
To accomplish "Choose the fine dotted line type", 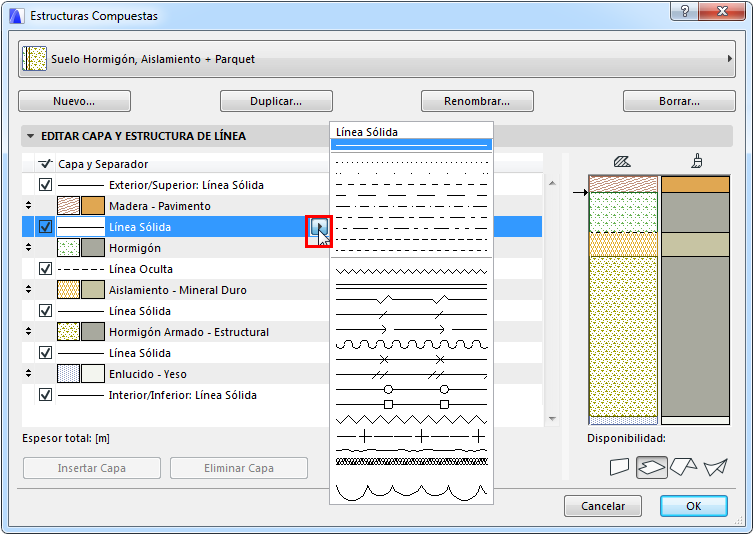I will [411, 163].
